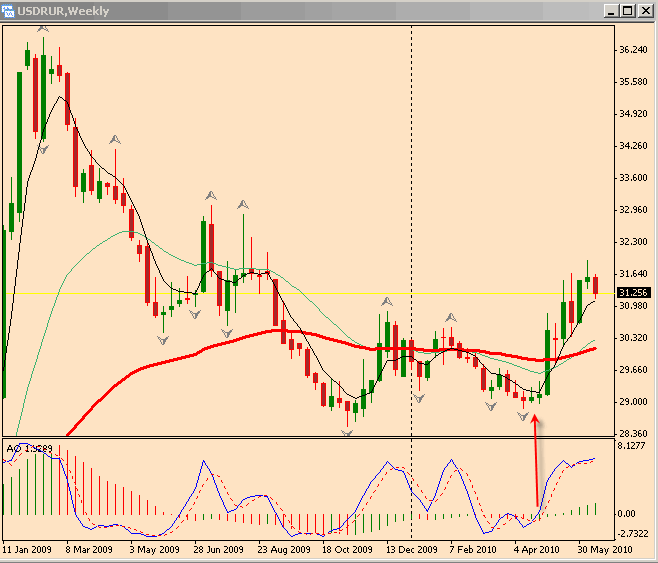Click the 28.360 price scale label
The width and height of the screenshot is (658, 563).
coord(633,433)
